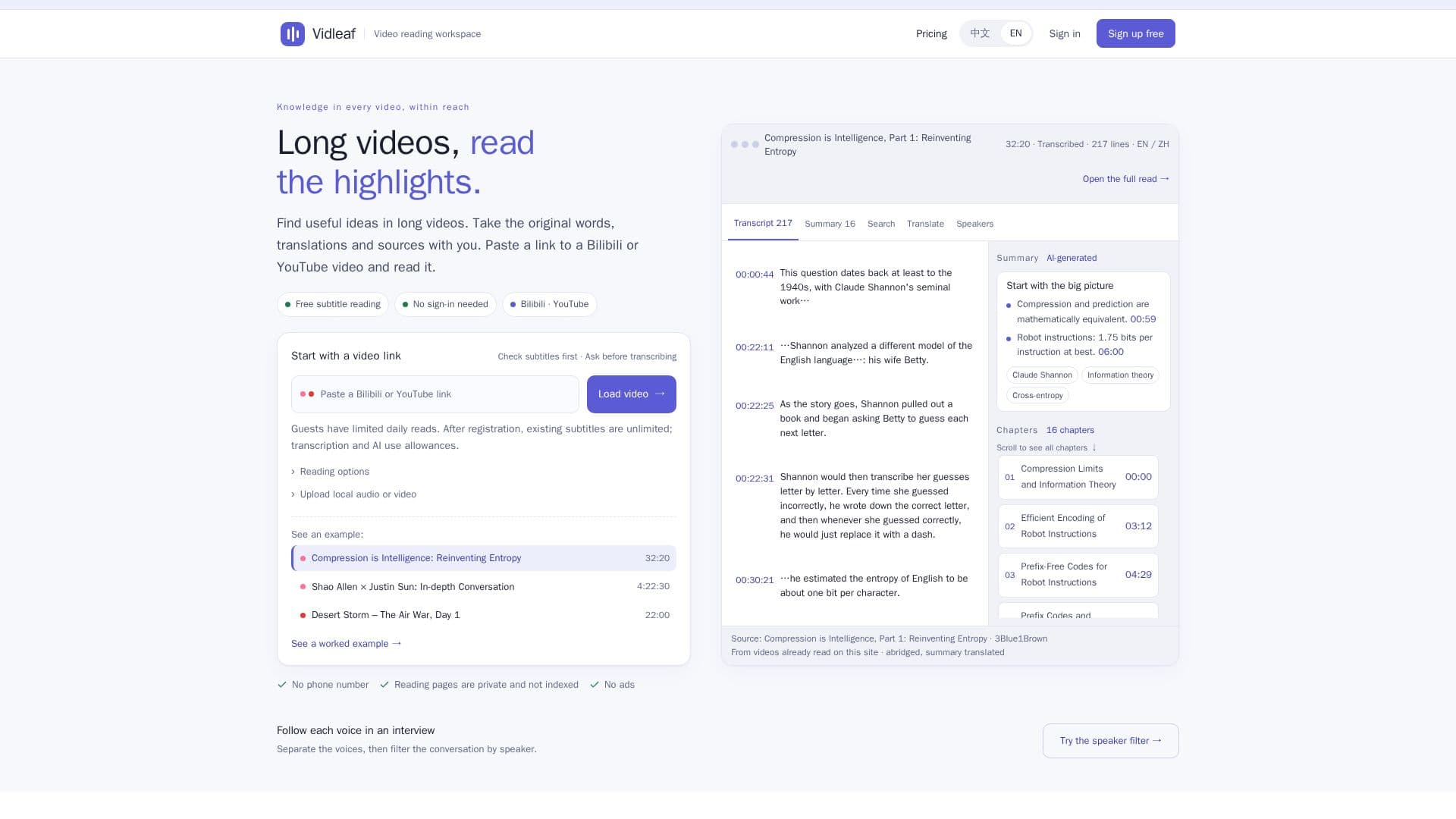
Task: Switch to the Transcript 217 tab
Action: click(x=763, y=224)
